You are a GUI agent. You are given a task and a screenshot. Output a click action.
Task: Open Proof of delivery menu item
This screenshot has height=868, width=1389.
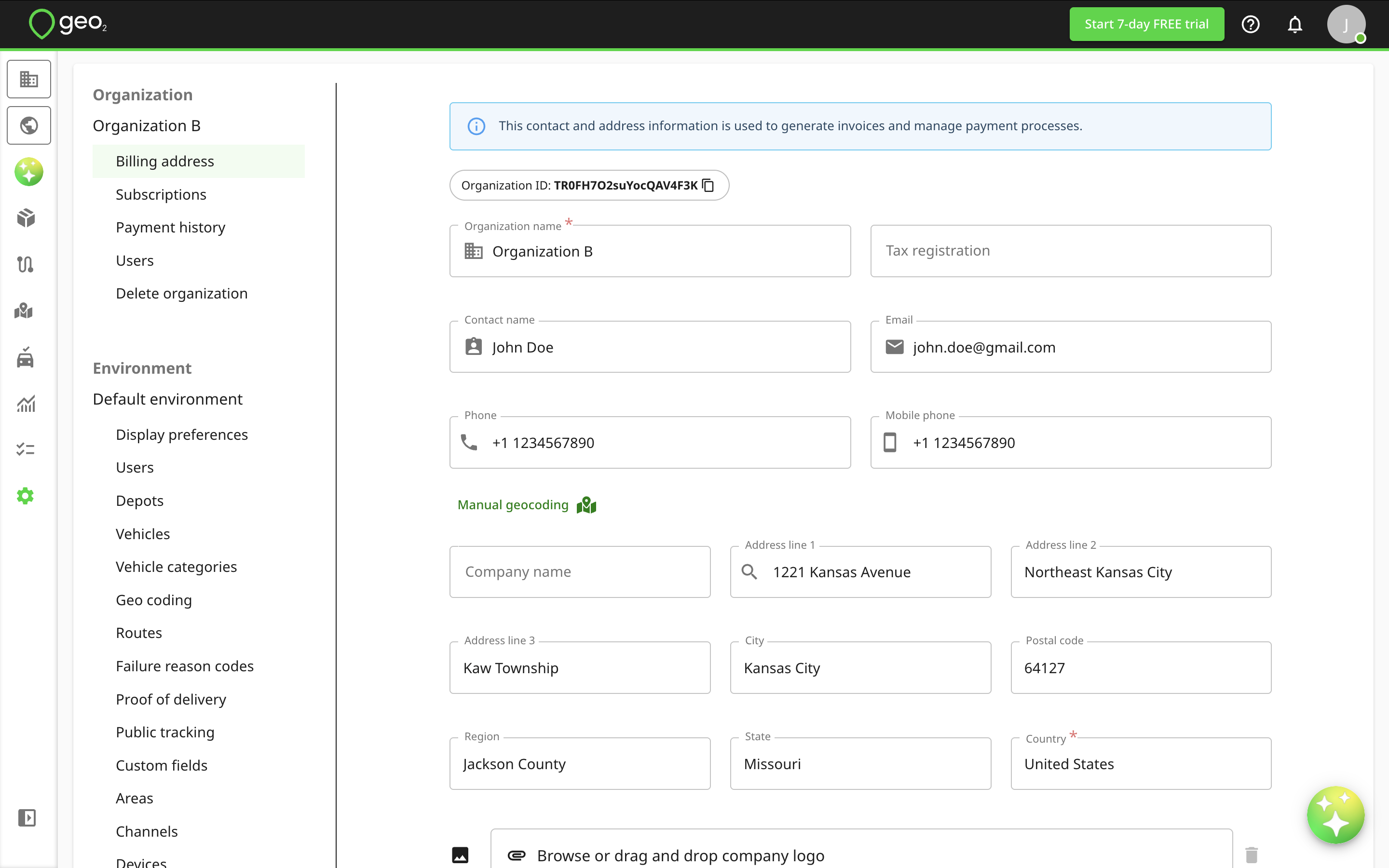pos(171,699)
